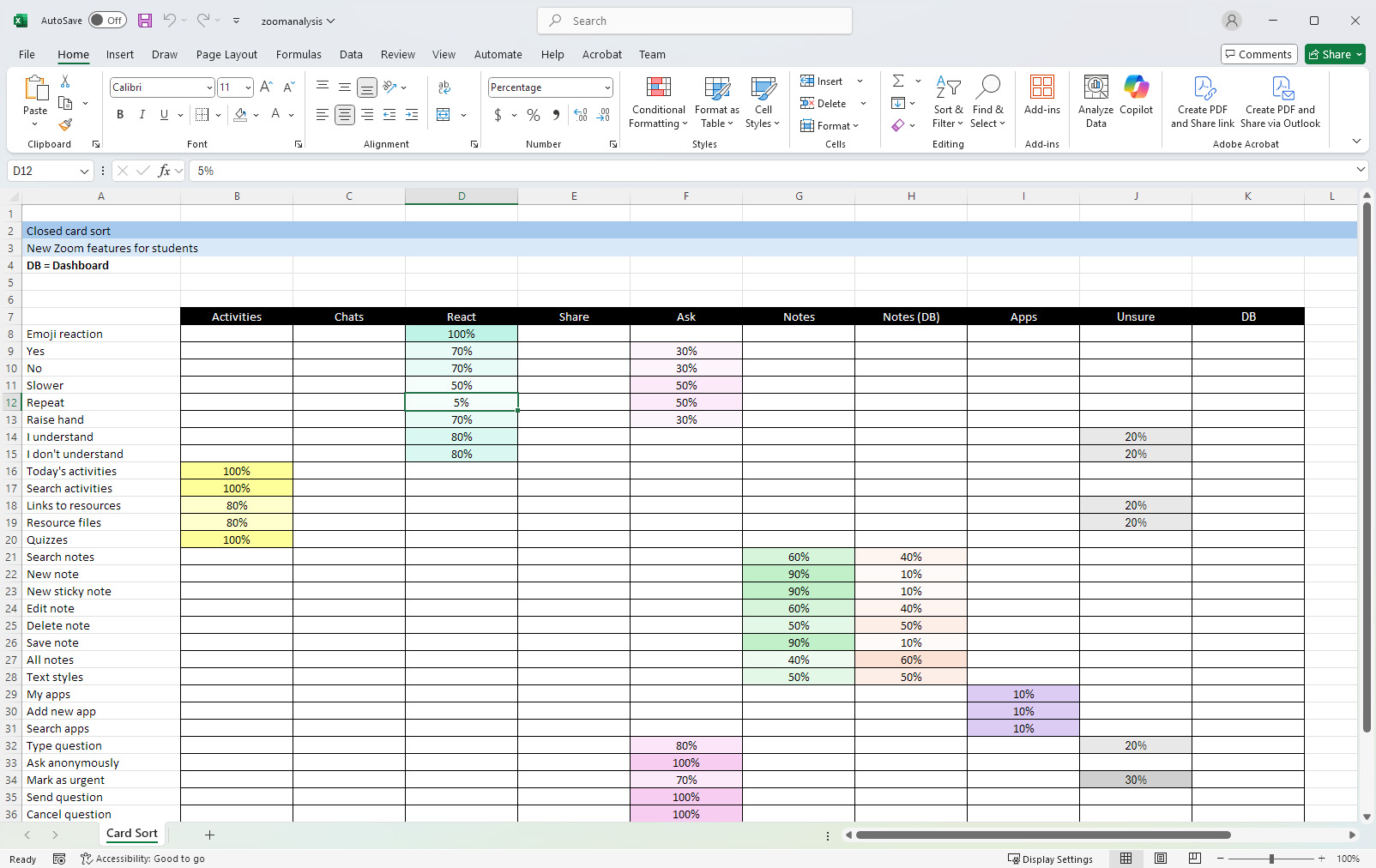Open Sort & Filter options
This screenshot has width=1376, height=868.
[948, 102]
